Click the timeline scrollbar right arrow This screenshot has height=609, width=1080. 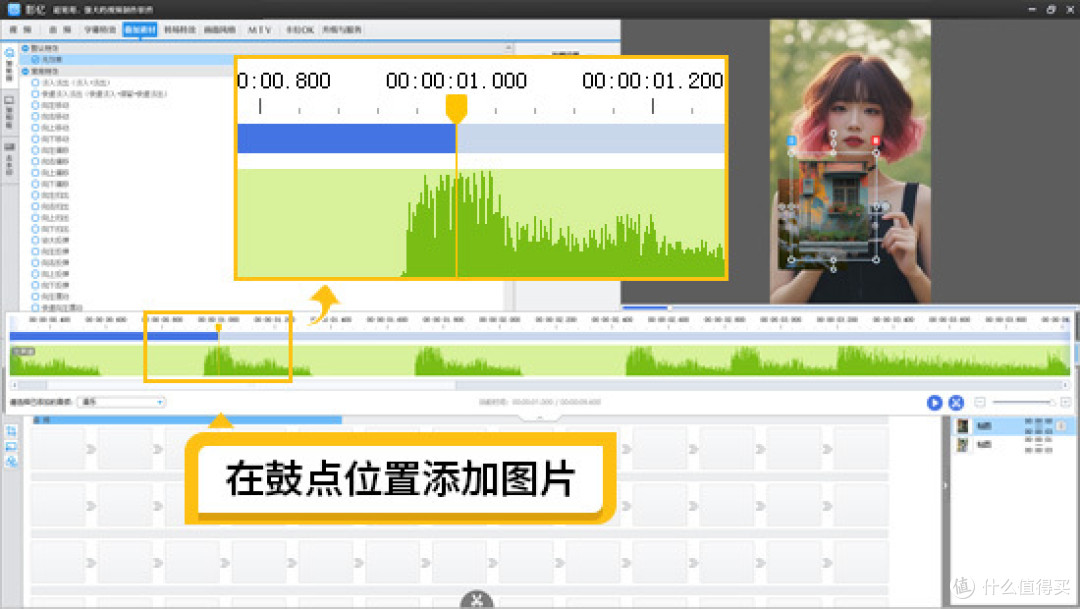pyautogui.click(x=1065, y=385)
